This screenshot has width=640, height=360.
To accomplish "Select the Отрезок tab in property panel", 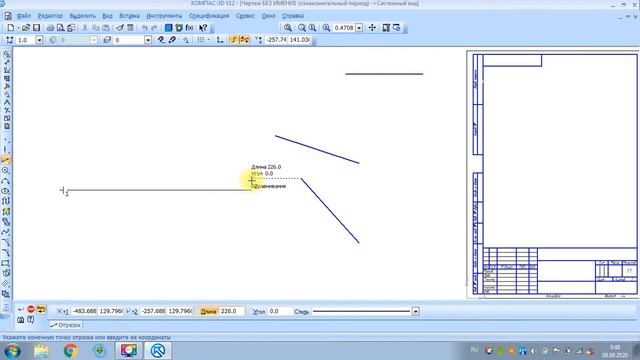I will 66,325.
